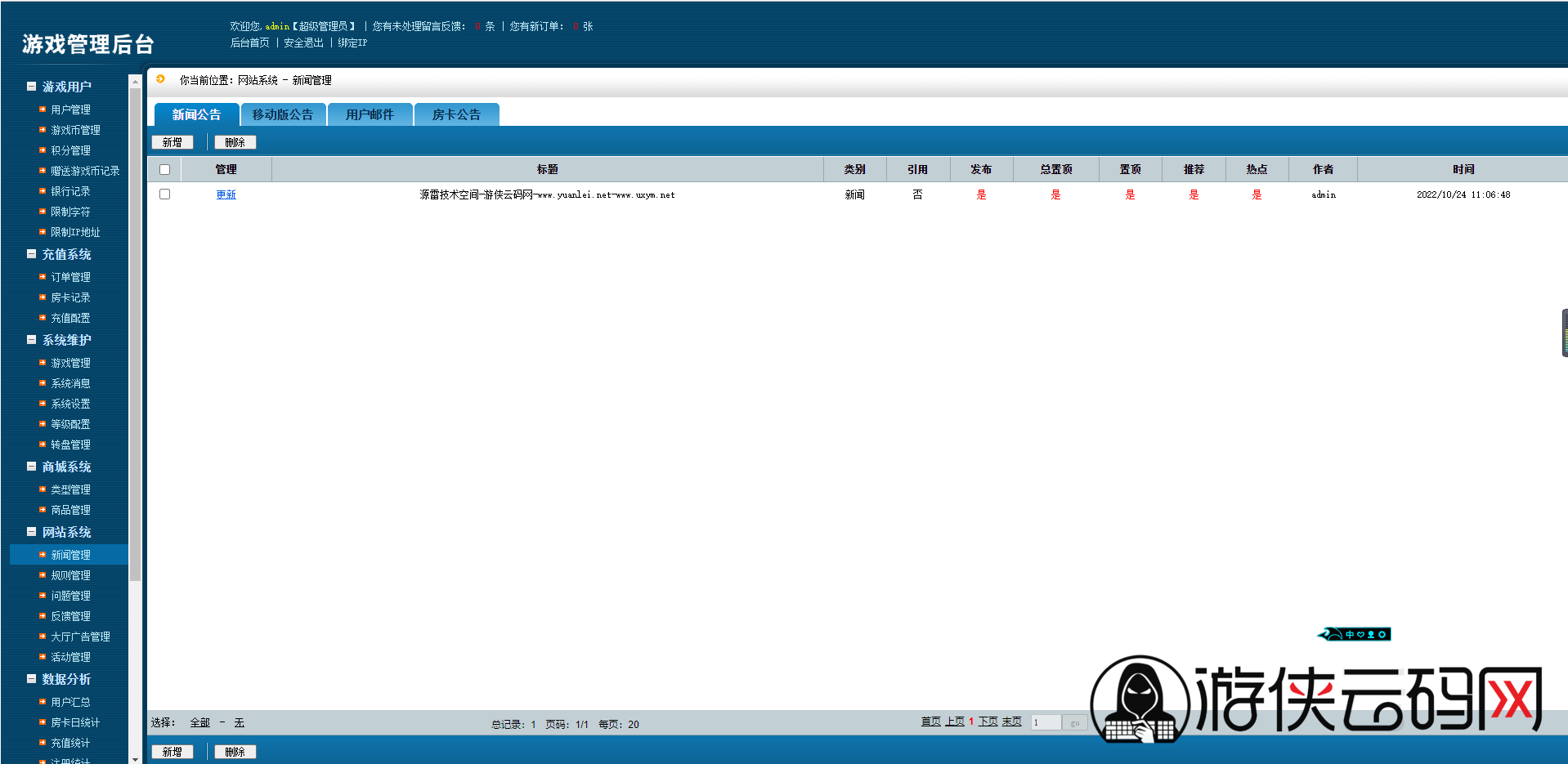Image resolution: width=1568 pixels, height=764 pixels.
Task: Open 充值配置 in the sidebar
Action: click(70, 318)
